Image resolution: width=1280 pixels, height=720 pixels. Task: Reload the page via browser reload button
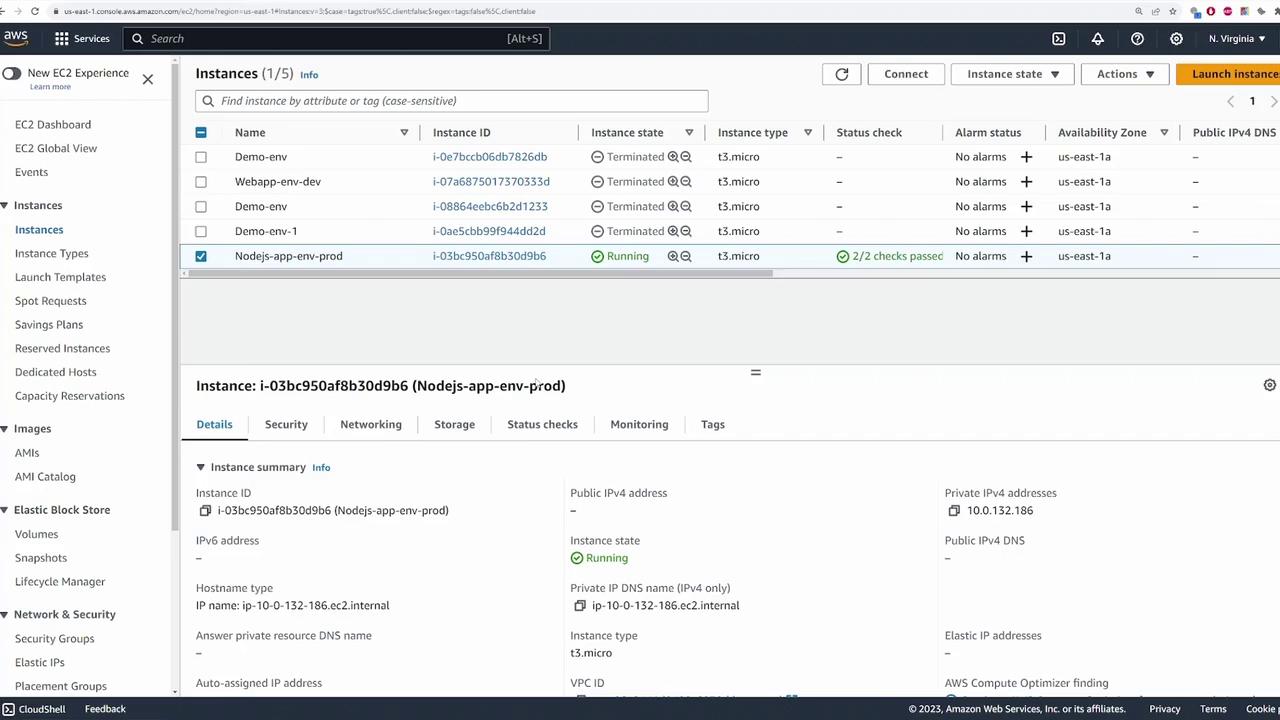pyautogui.click(x=35, y=11)
